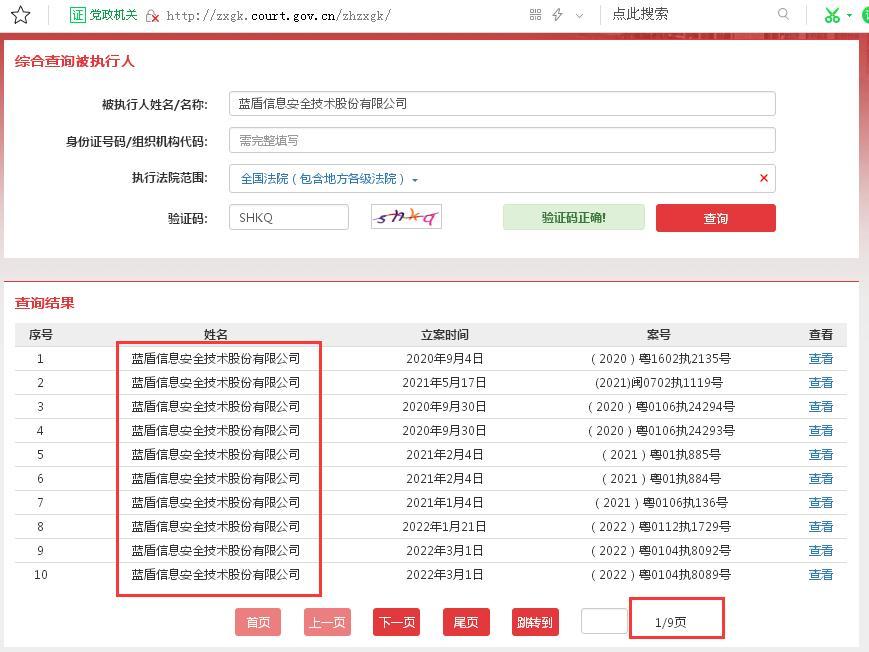This screenshot has height=652, width=869.
Task: Expand the address bar dropdown chevron
Action: 579,16
